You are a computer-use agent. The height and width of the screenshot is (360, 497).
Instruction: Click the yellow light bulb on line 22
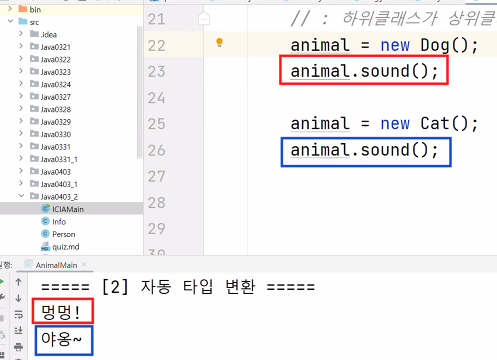tap(219, 42)
